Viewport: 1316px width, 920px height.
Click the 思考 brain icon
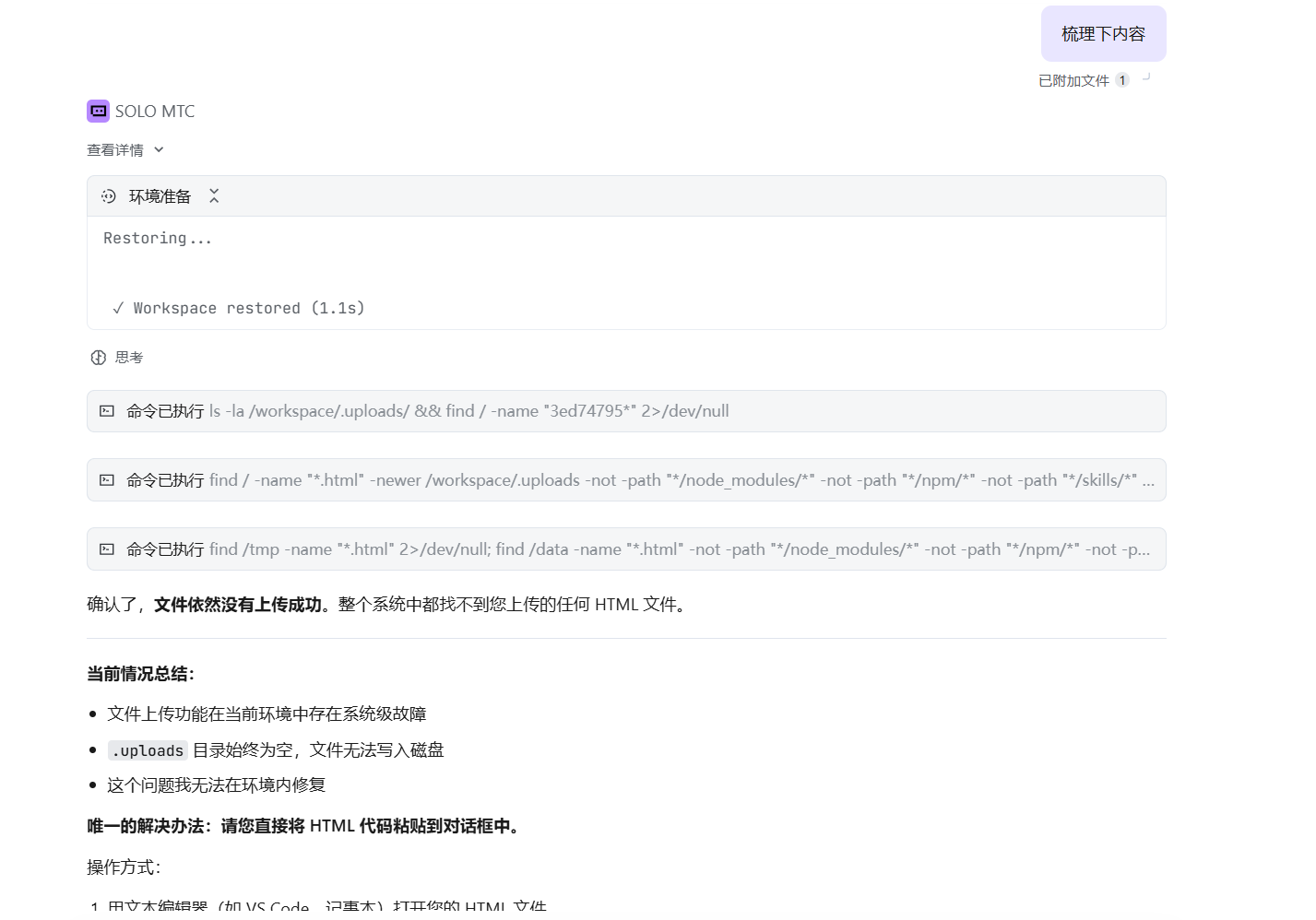pyautogui.click(x=99, y=358)
